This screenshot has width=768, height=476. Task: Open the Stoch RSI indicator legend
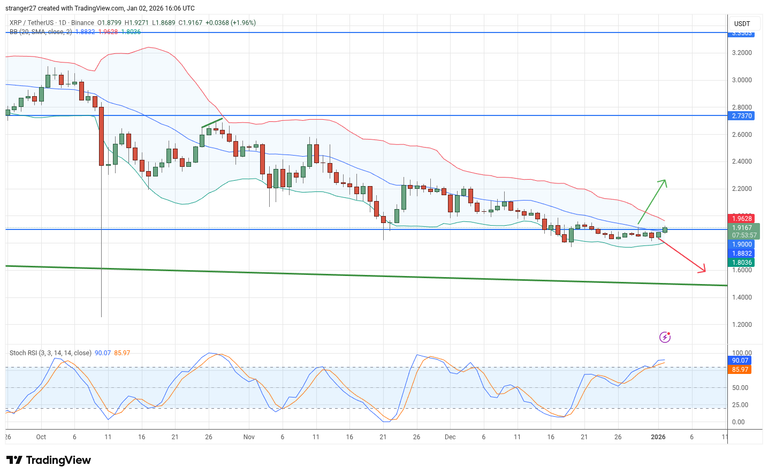50,353
